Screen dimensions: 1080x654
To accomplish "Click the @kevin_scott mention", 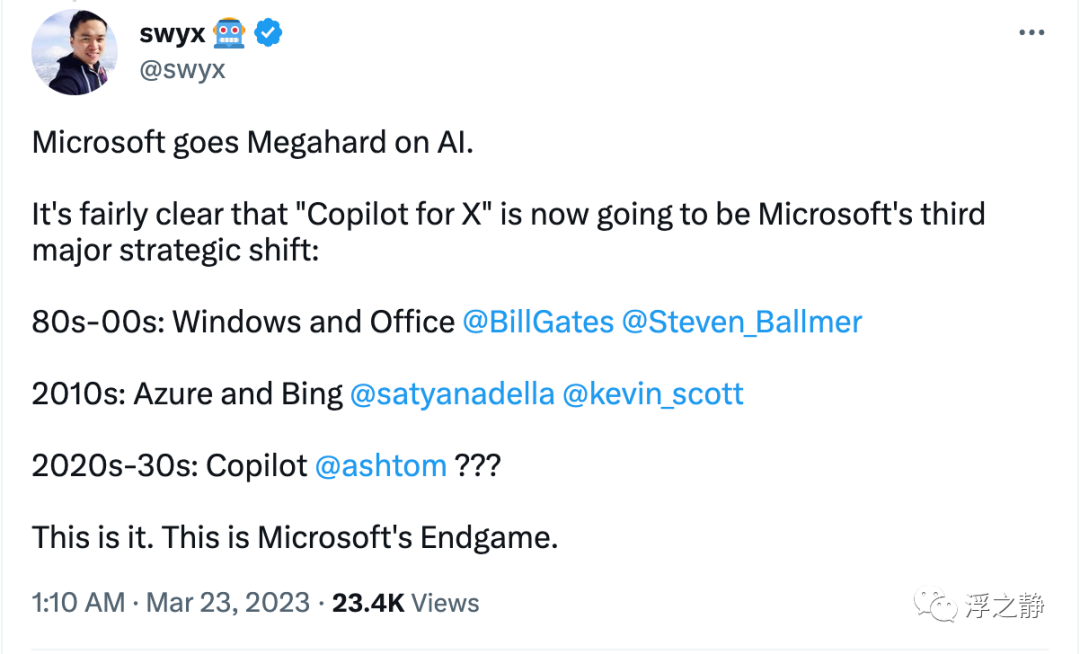I will [x=653, y=394].
